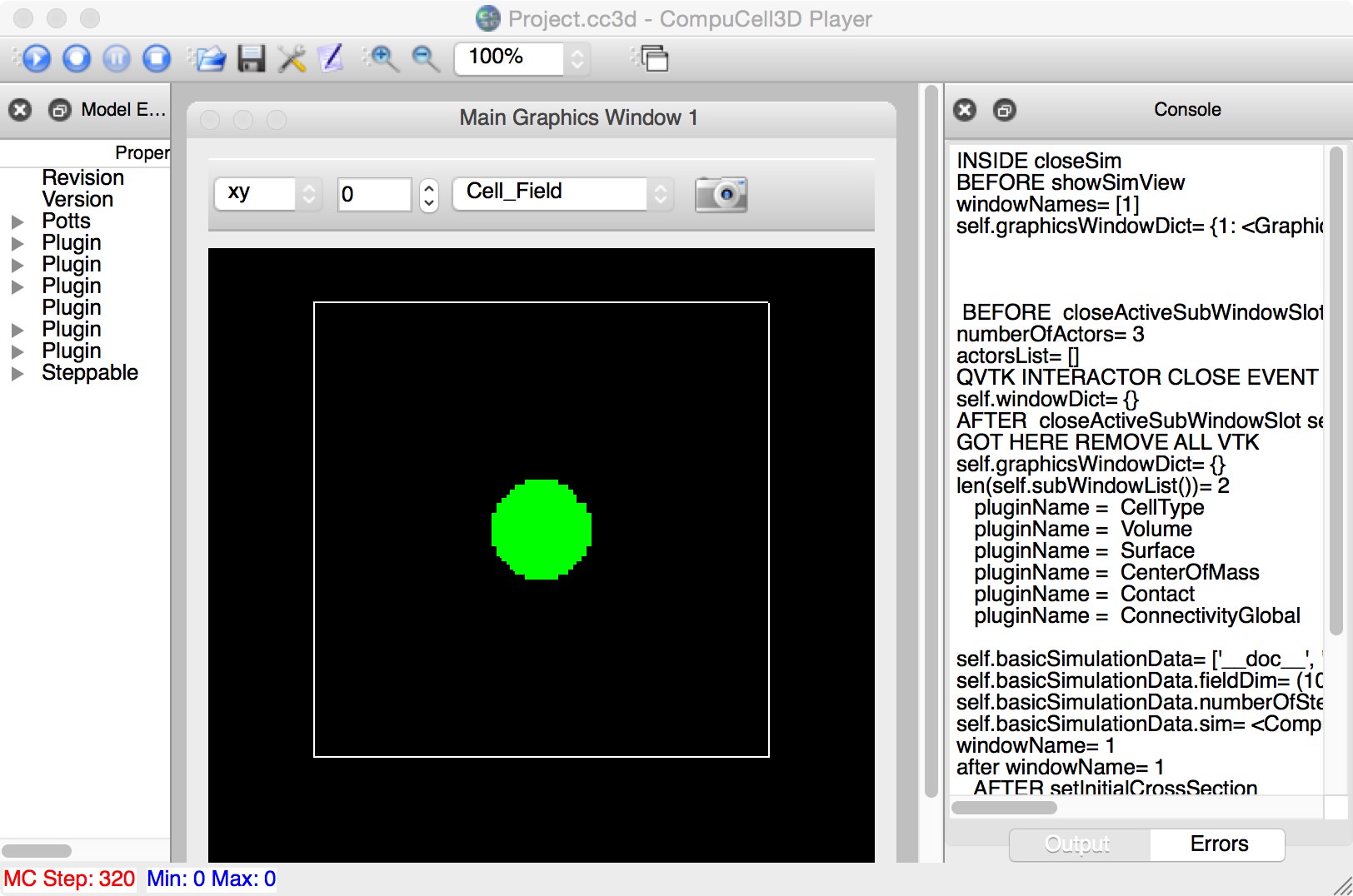Select the Steppable label in model tree
1353x896 pixels.
(x=90, y=372)
